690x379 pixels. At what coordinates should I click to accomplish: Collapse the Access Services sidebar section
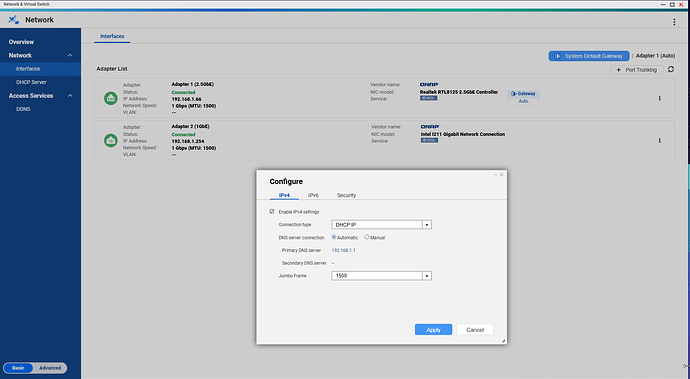pyautogui.click(x=70, y=96)
